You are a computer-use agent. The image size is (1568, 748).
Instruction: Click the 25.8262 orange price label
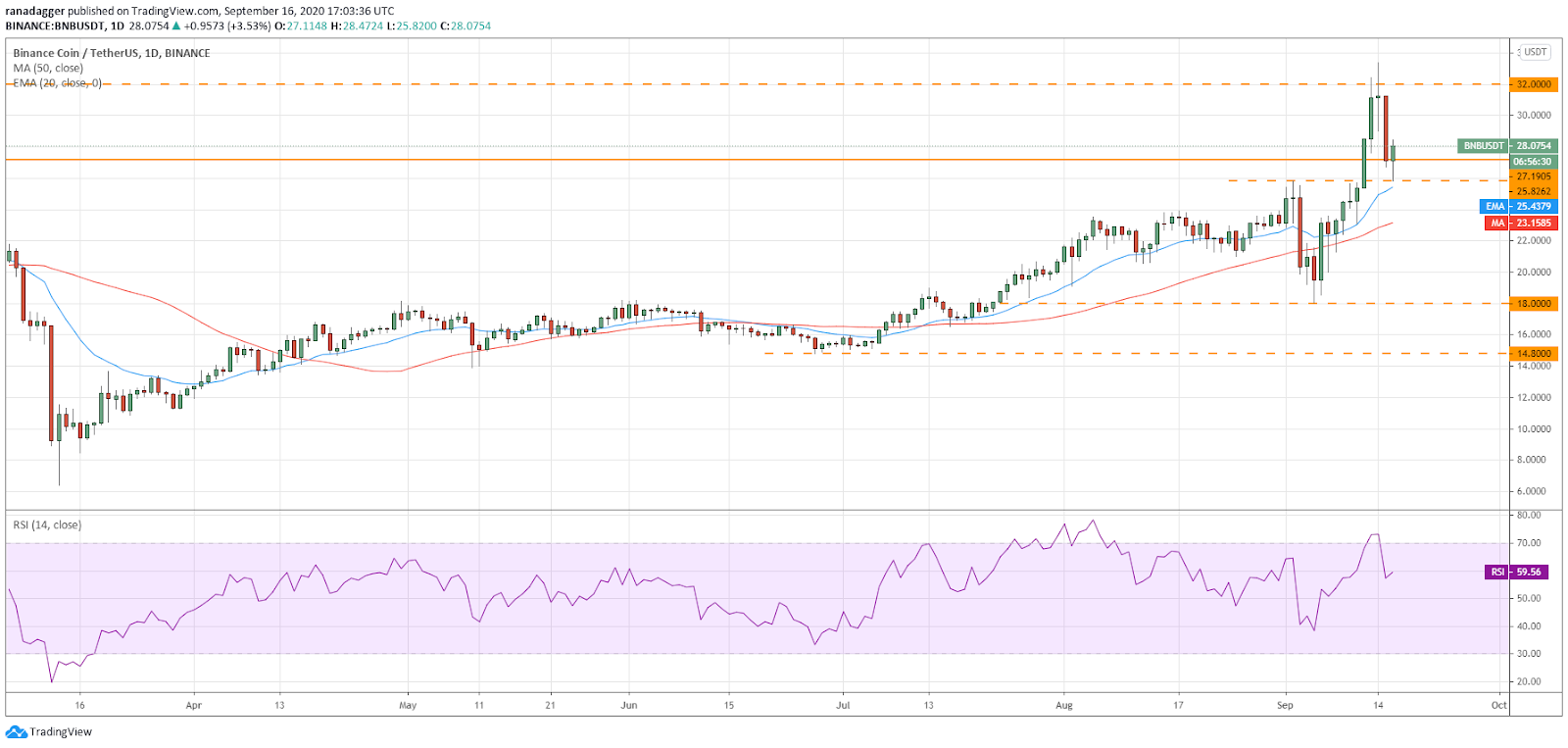coord(1533,192)
